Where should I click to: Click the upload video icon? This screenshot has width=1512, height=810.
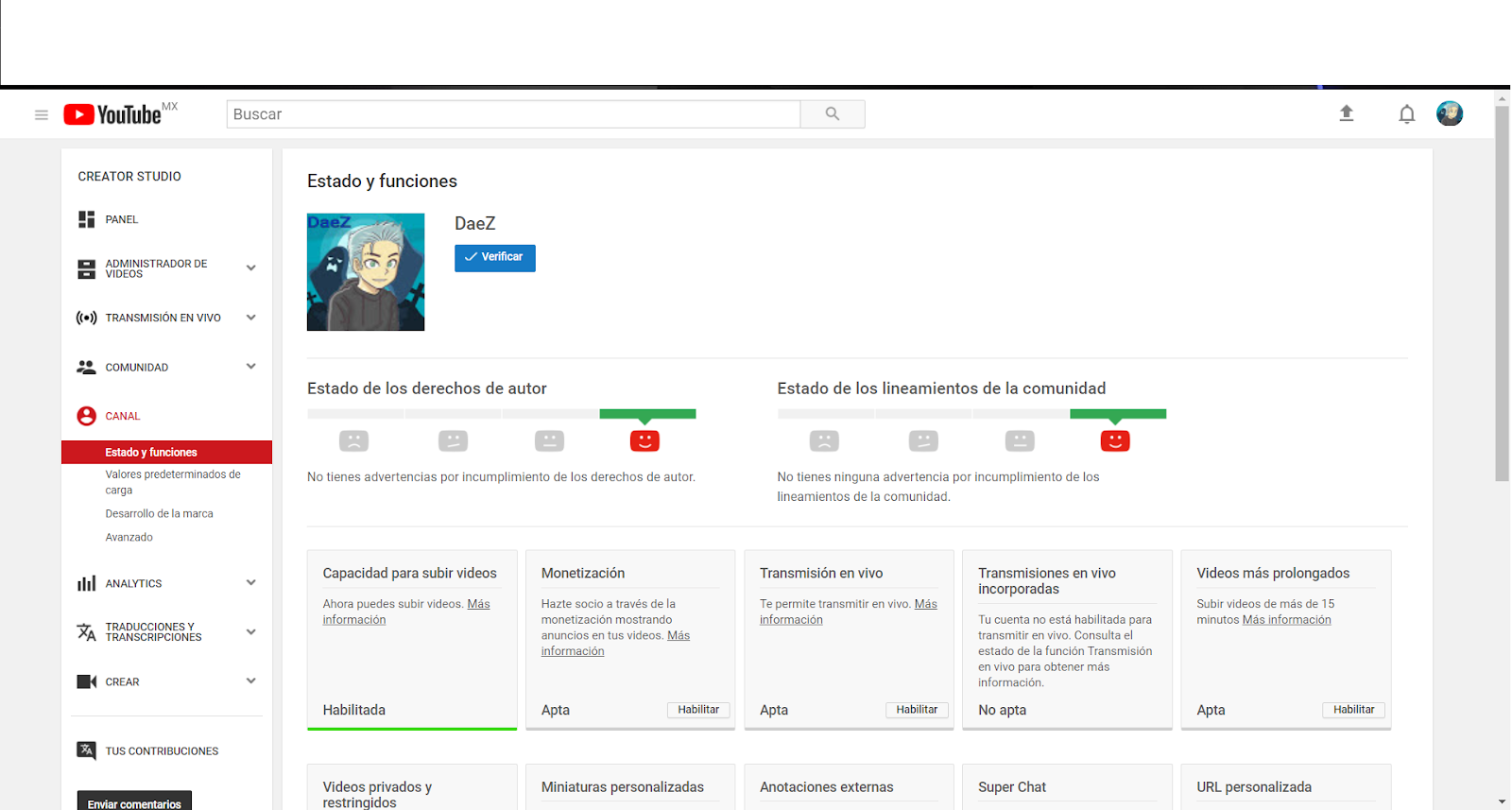tap(1347, 113)
